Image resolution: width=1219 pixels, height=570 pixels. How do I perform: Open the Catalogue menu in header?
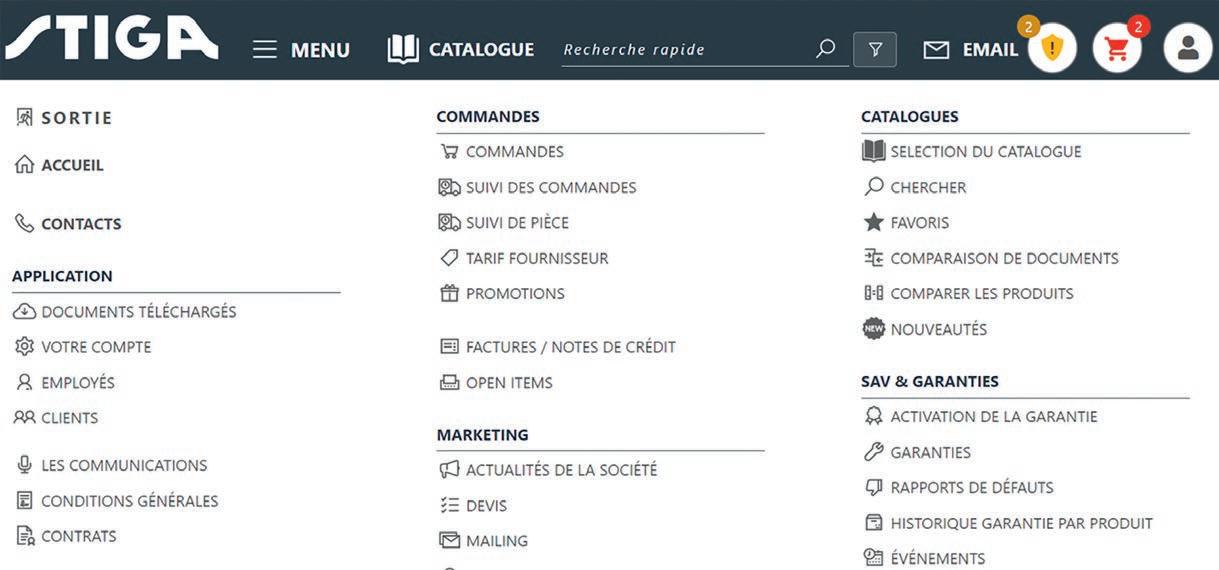click(x=461, y=49)
